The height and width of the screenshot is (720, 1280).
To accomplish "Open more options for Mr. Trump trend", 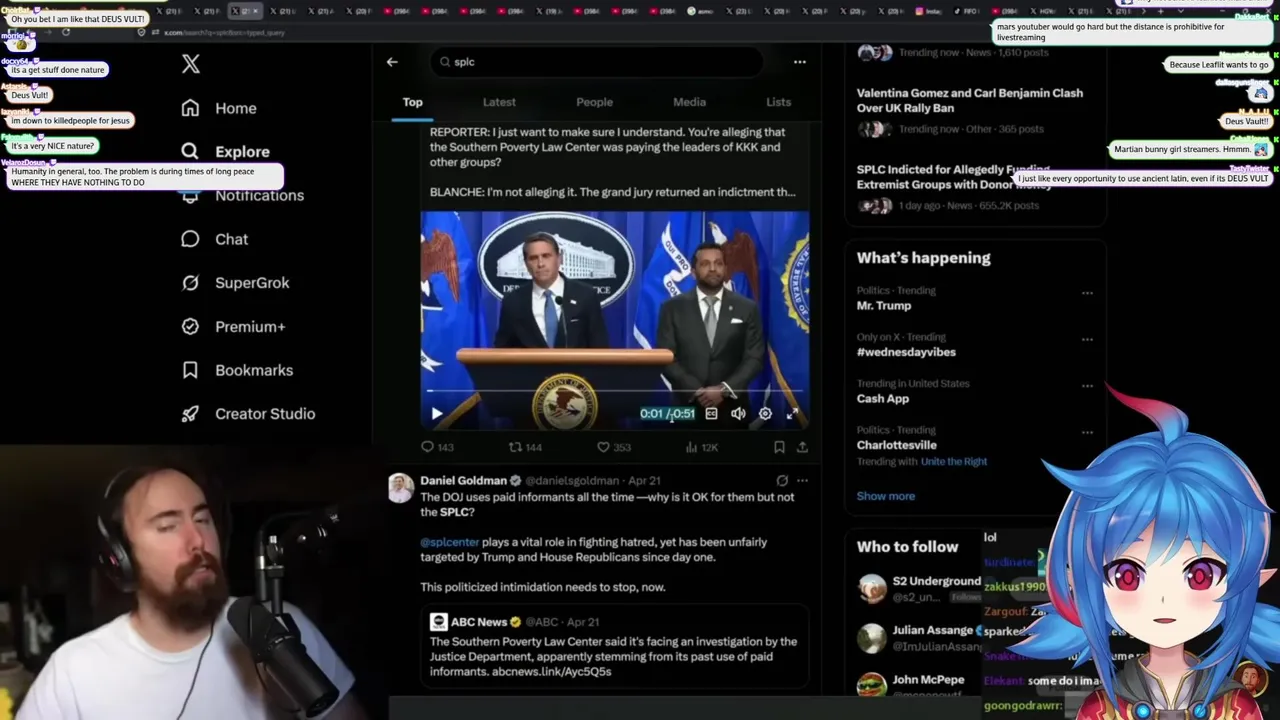I will 1087,293.
